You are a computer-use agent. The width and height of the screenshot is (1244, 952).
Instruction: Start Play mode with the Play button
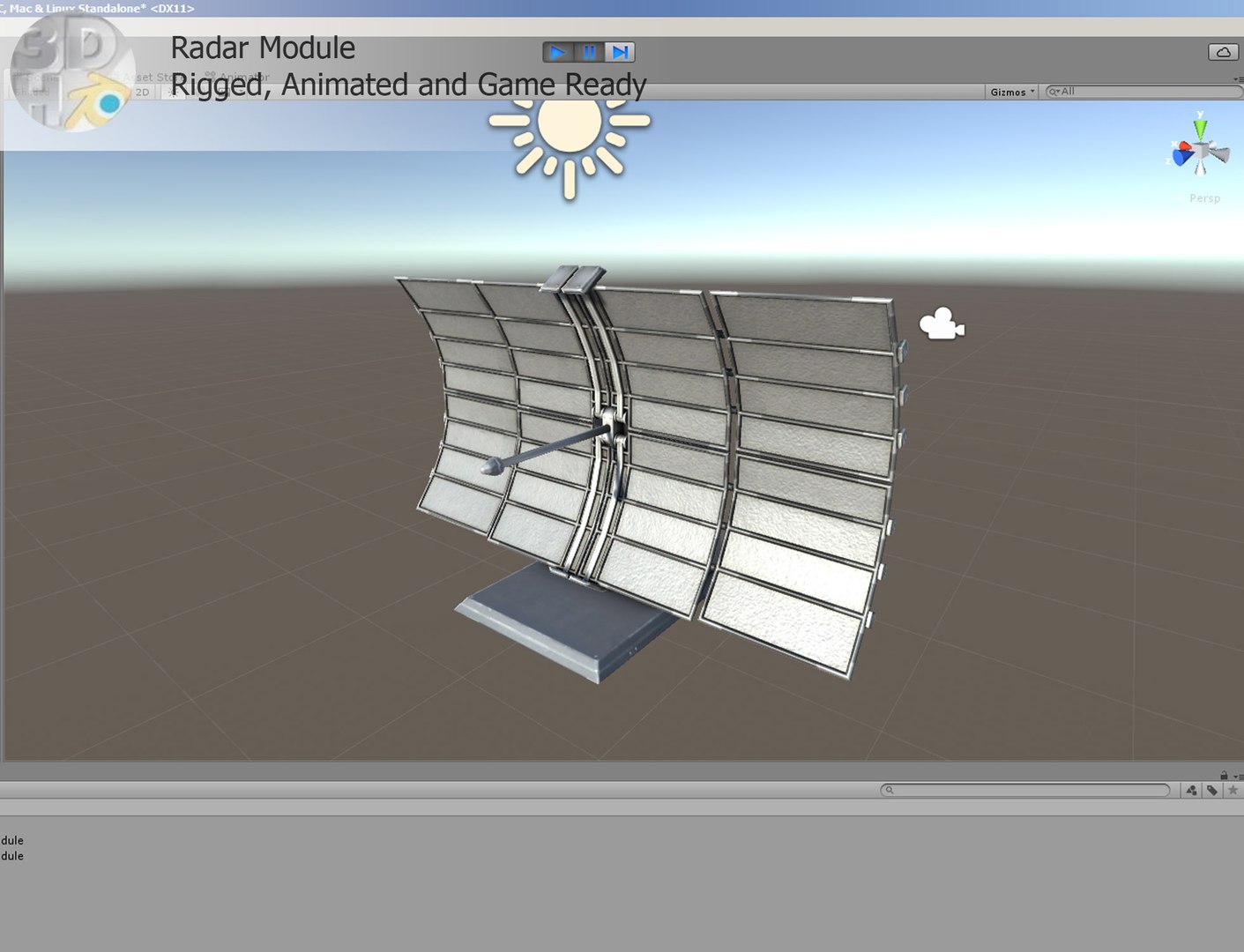[557, 52]
